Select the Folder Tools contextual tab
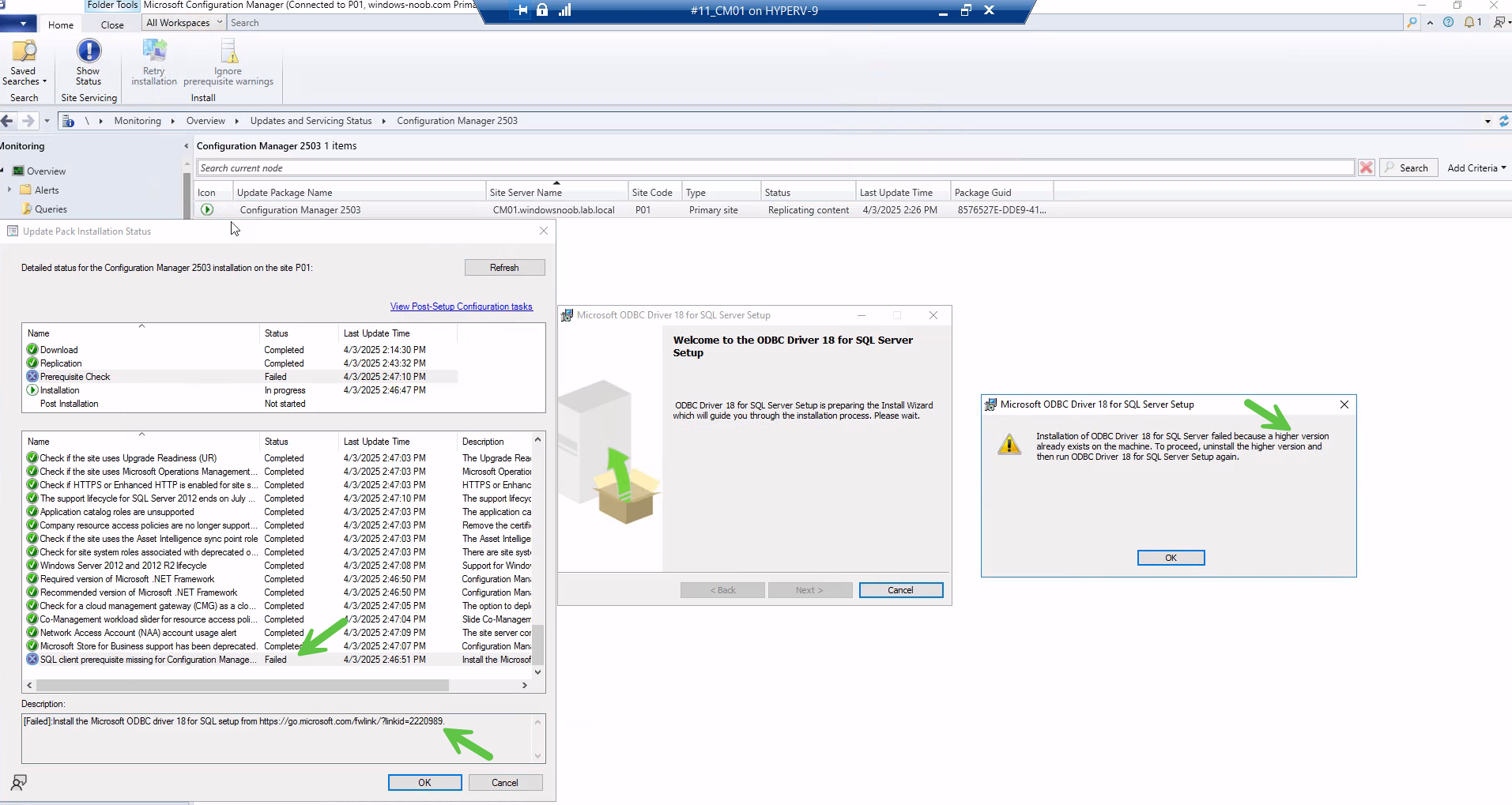The width and height of the screenshot is (1512, 805). click(112, 5)
